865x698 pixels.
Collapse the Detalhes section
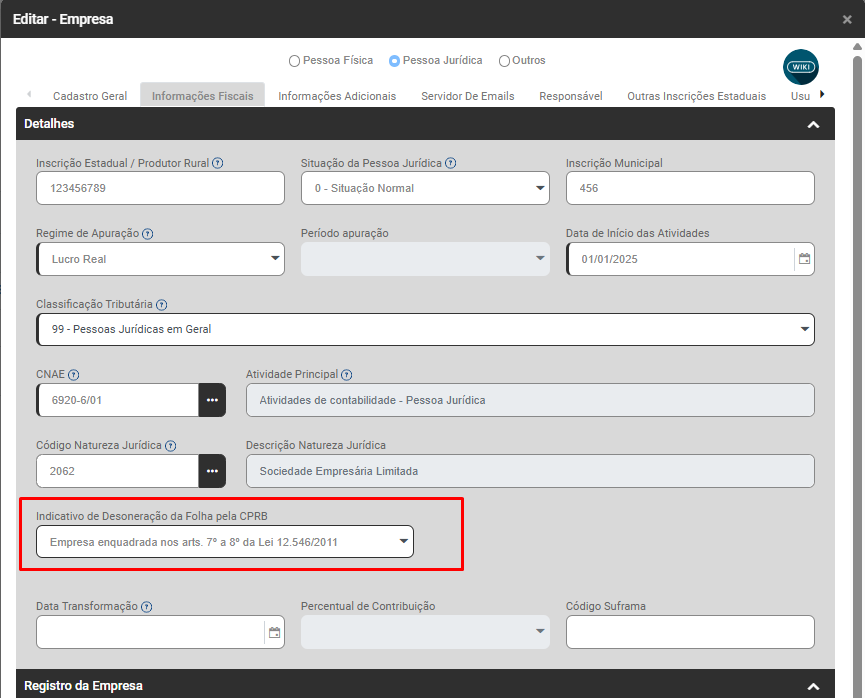[813, 125]
